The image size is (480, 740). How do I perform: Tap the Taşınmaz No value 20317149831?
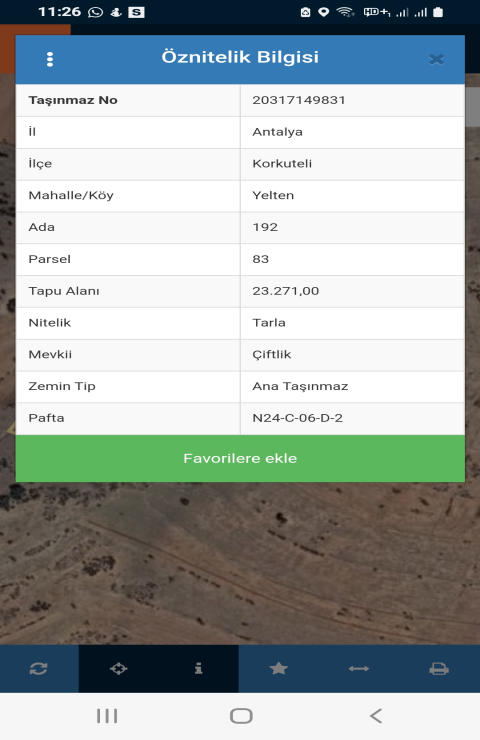coord(299,100)
